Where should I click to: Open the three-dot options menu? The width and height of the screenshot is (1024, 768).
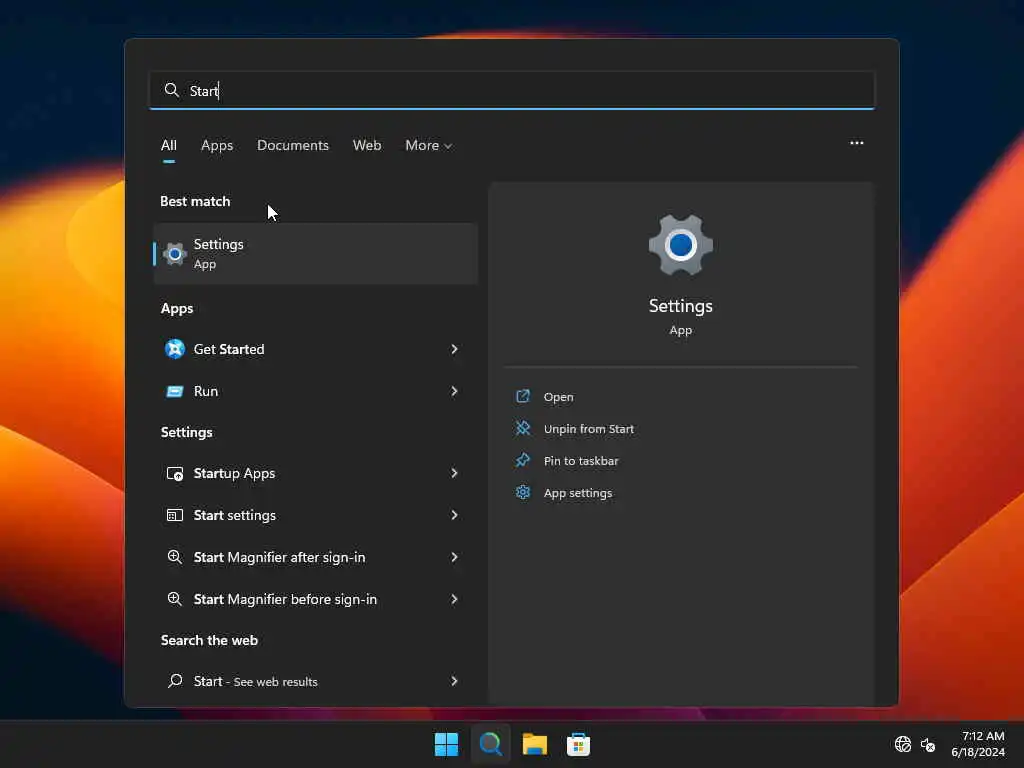coord(857,143)
